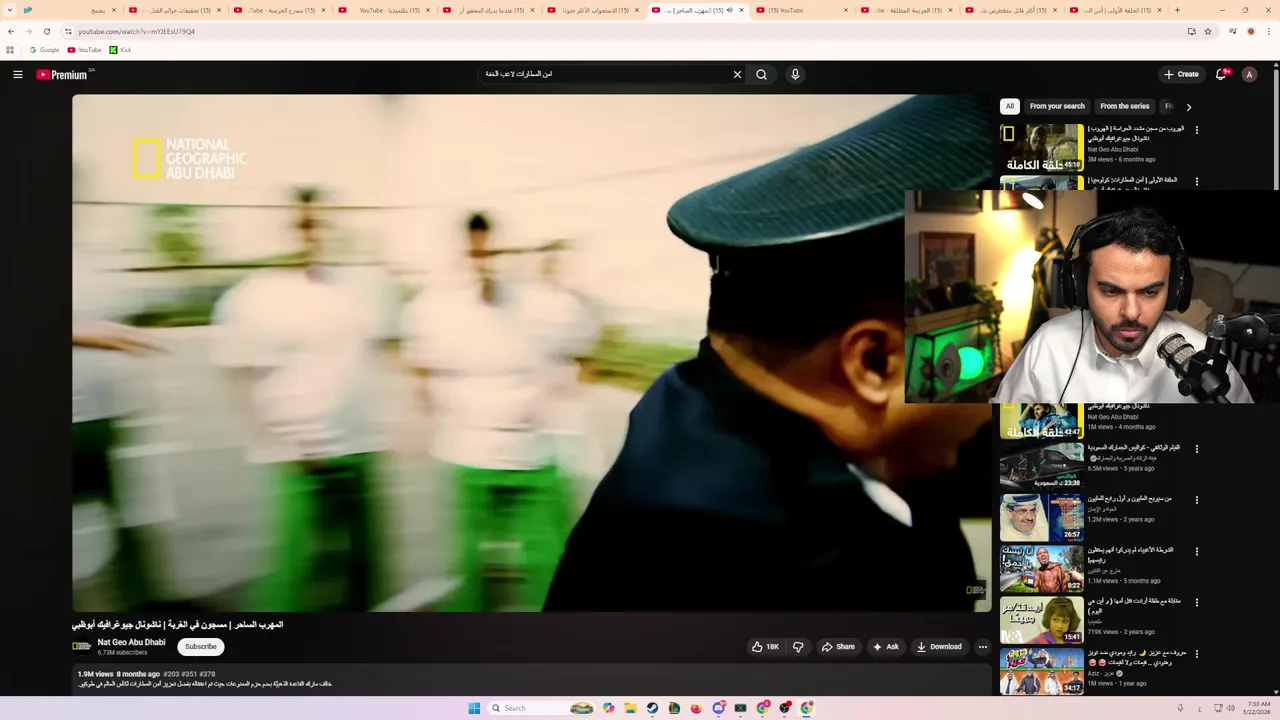The image size is (1280, 720).
Task: Open the YouTube guide hamburger menu
Action: 18,74
